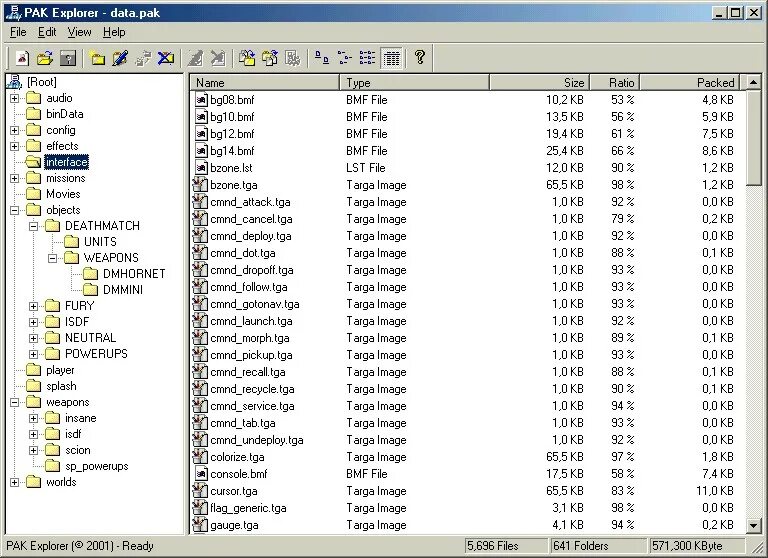Open the Help menu
The image size is (768, 558).
pyautogui.click(x=114, y=32)
